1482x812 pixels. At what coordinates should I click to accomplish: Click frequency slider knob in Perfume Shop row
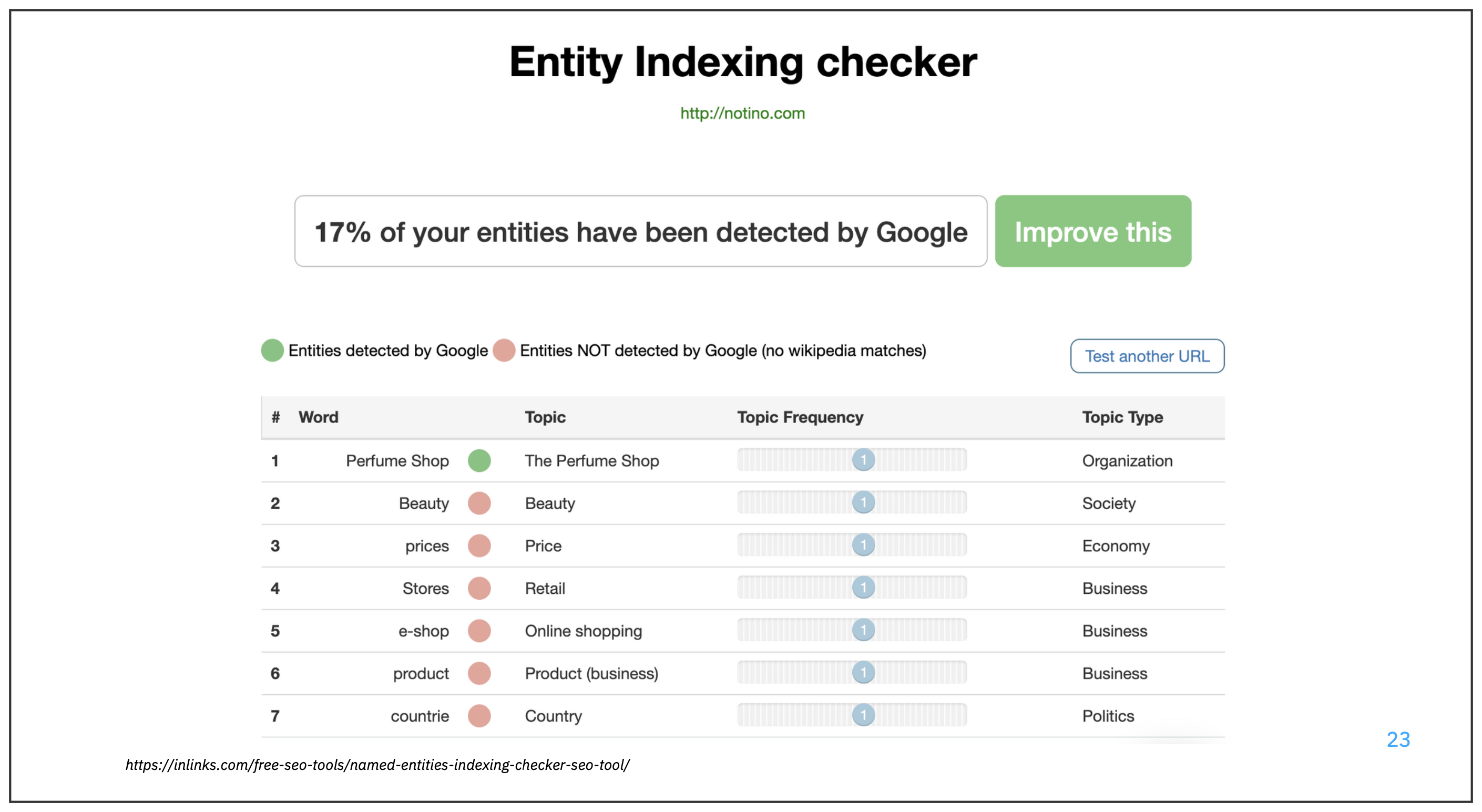[x=863, y=459]
